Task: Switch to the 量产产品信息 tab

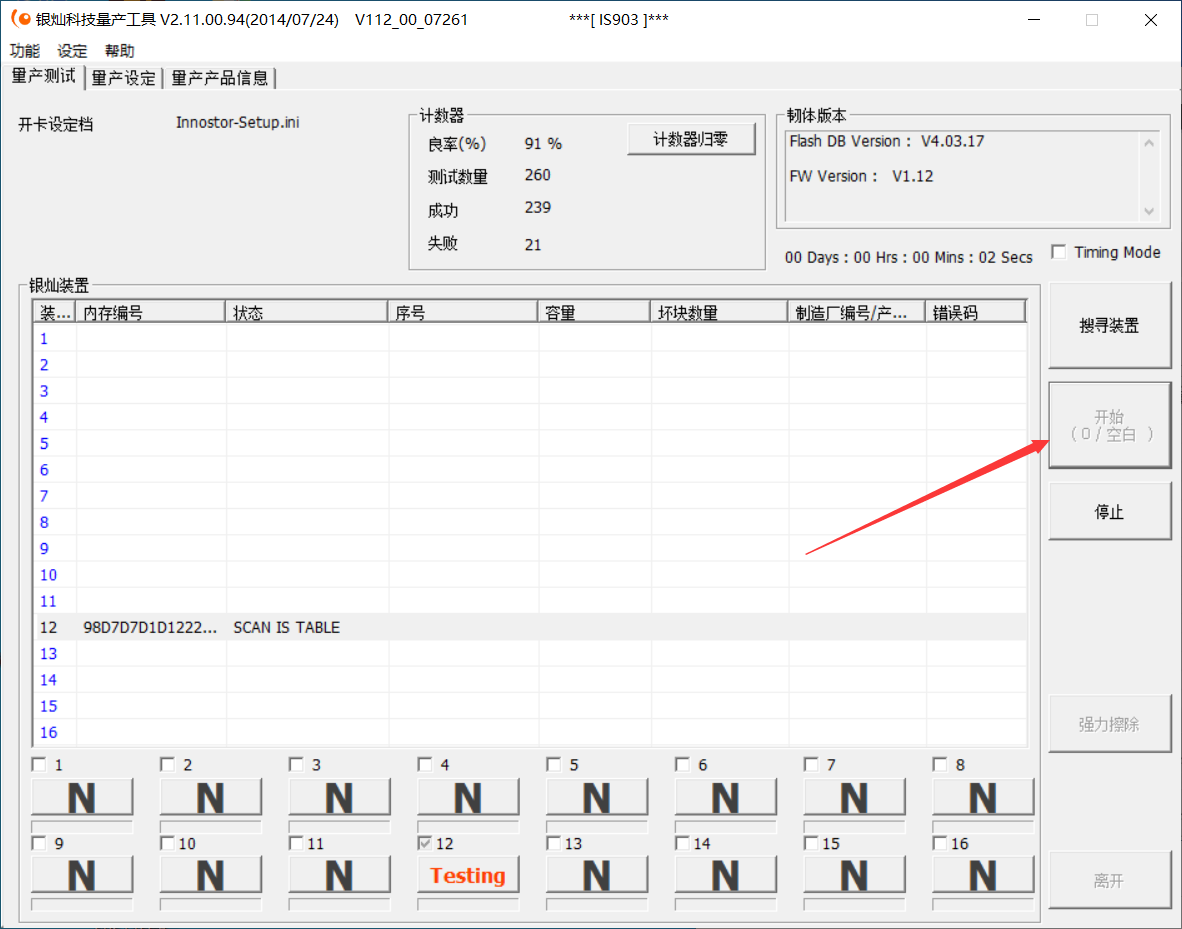Action: [219, 78]
